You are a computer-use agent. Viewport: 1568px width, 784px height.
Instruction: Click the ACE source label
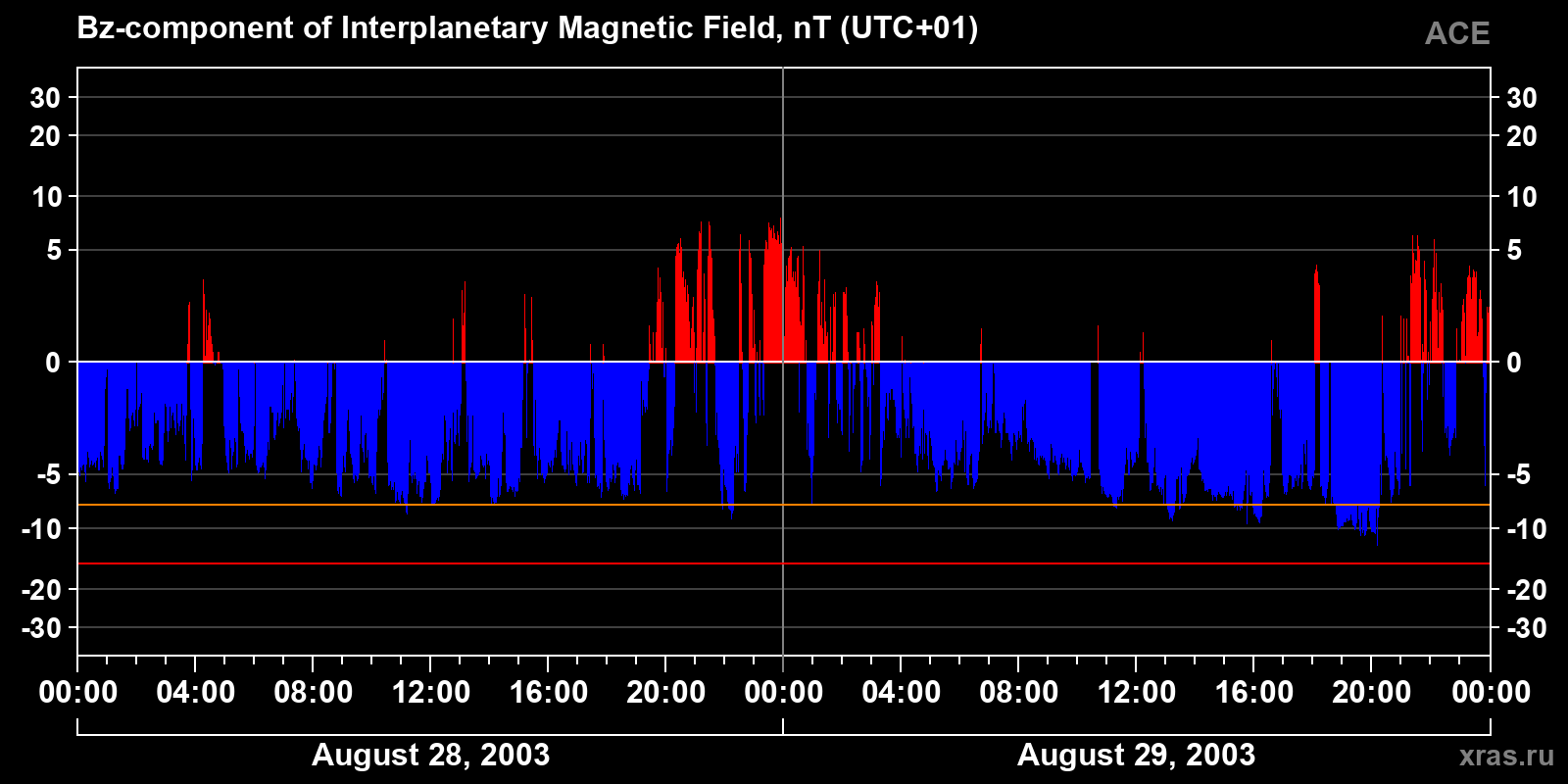(x=1457, y=33)
